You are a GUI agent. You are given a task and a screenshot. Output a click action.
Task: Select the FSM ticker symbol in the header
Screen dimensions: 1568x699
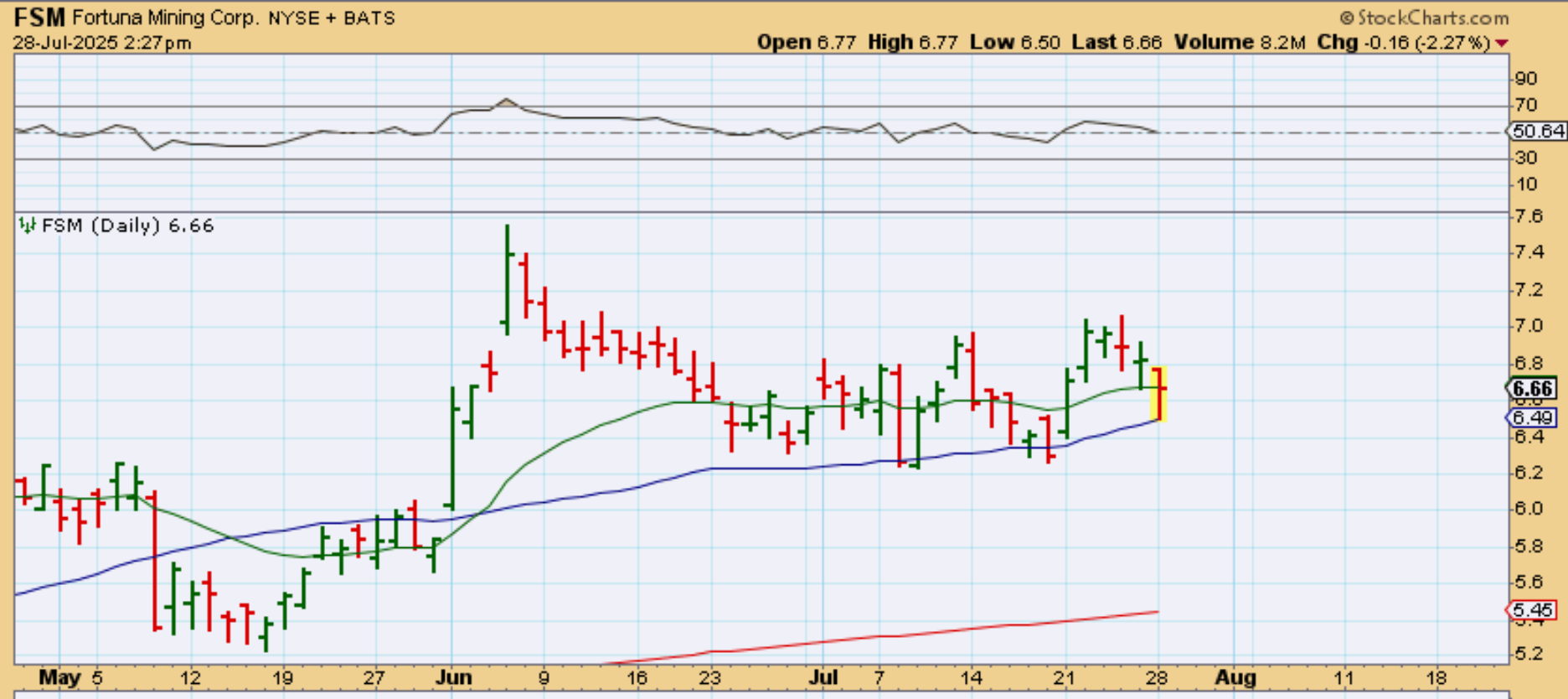coord(39,18)
